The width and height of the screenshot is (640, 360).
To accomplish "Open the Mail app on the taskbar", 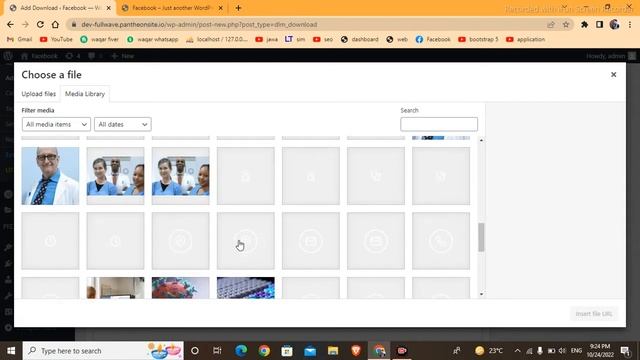I will click(310, 351).
